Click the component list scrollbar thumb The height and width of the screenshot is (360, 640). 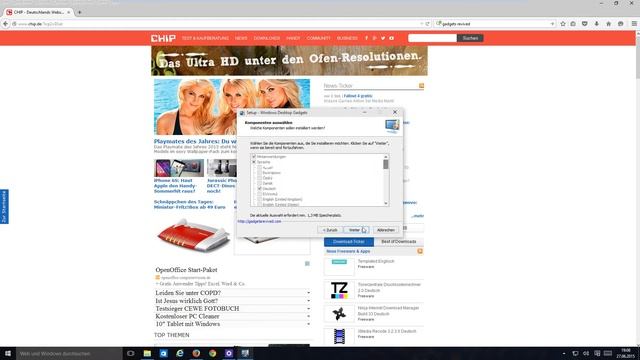tap(386, 164)
